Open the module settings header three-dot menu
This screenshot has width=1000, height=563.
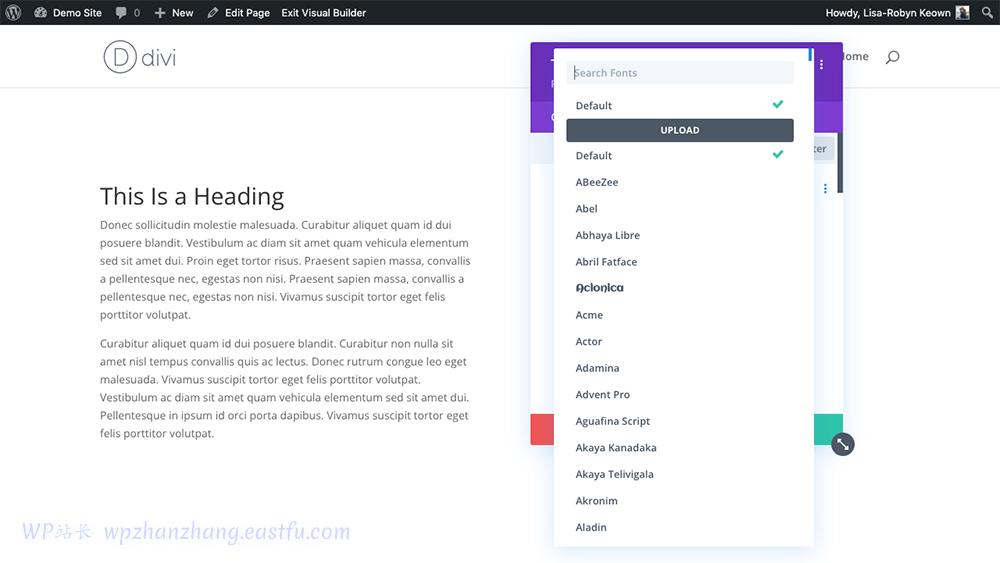[821, 64]
